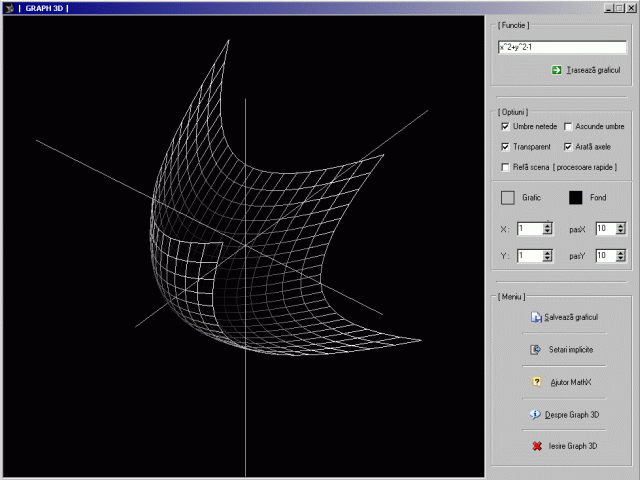Click the Graph 3D title bar app icon
The image size is (640, 480).
tap(9, 8)
